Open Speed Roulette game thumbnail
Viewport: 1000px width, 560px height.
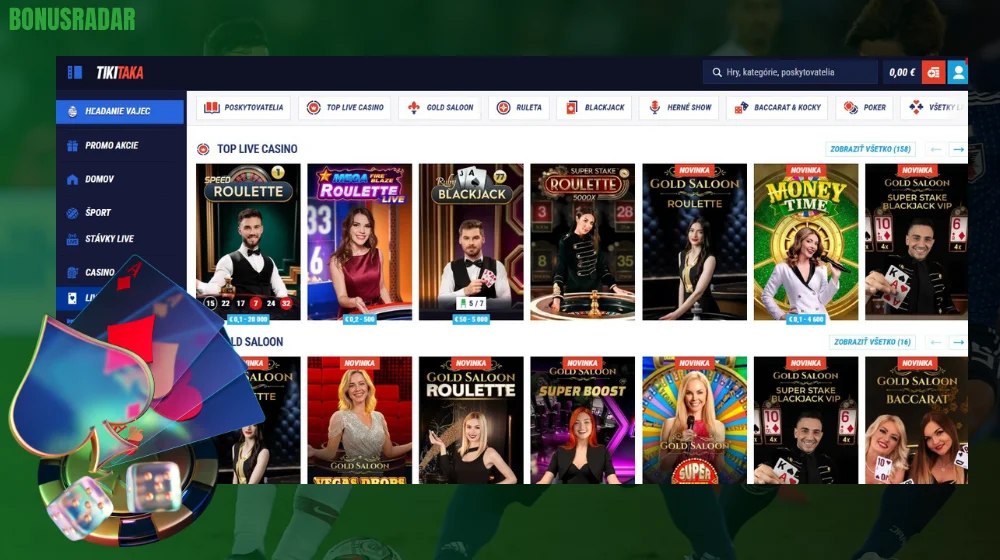(x=248, y=241)
